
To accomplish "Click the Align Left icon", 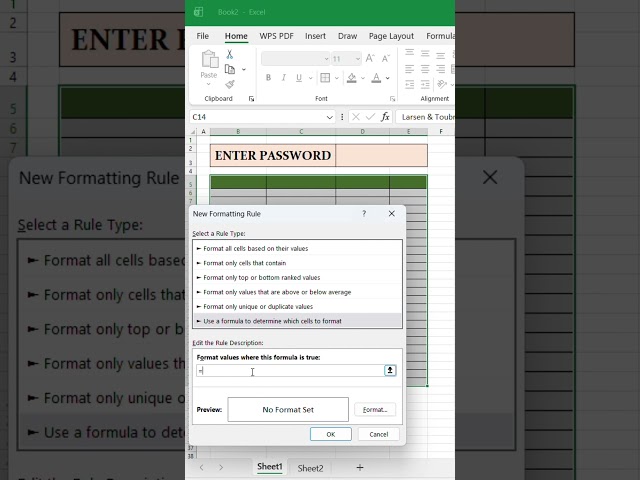I will tap(409, 69).
